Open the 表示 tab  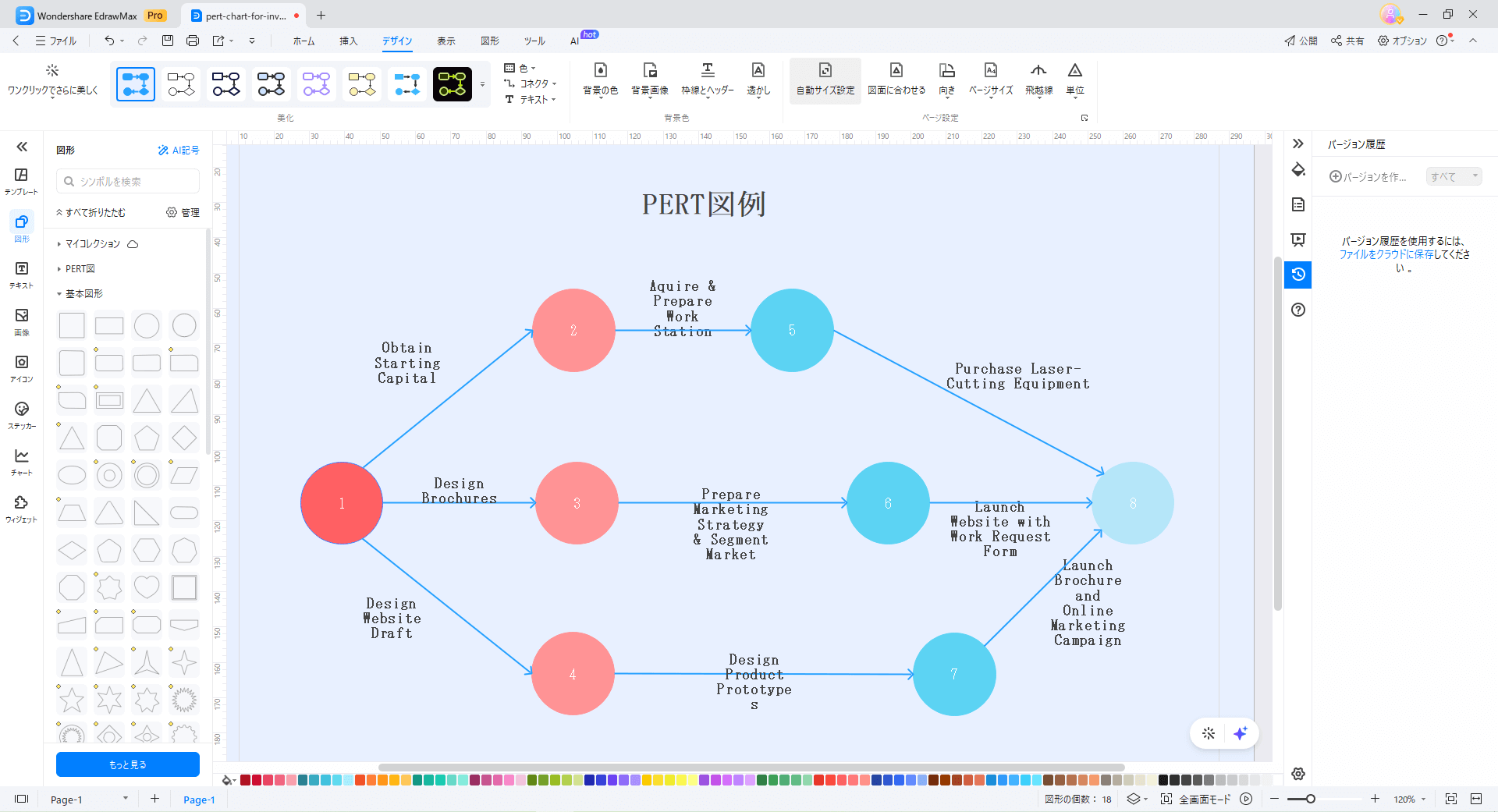point(446,41)
